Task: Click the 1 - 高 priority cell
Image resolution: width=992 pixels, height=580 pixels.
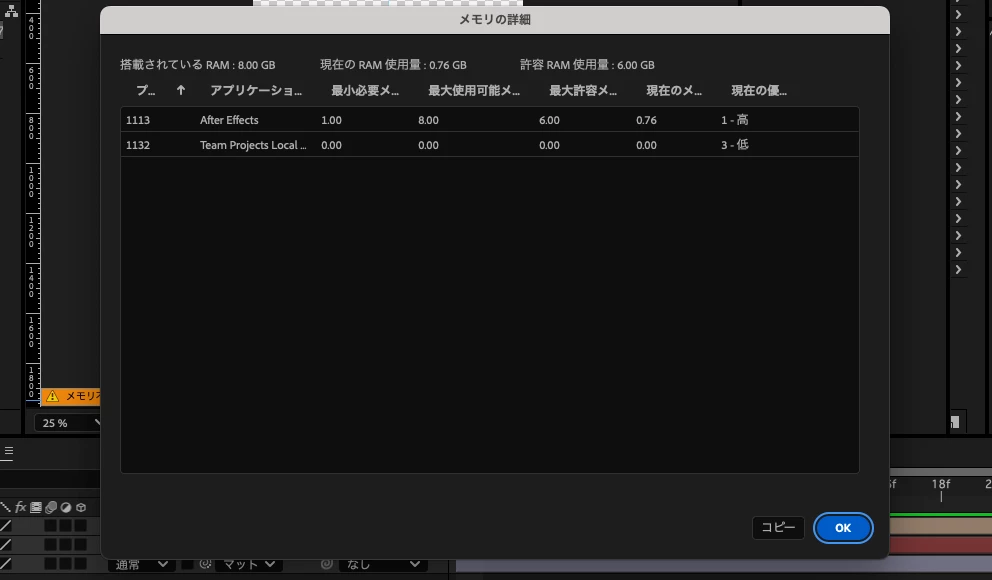Action: point(735,120)
